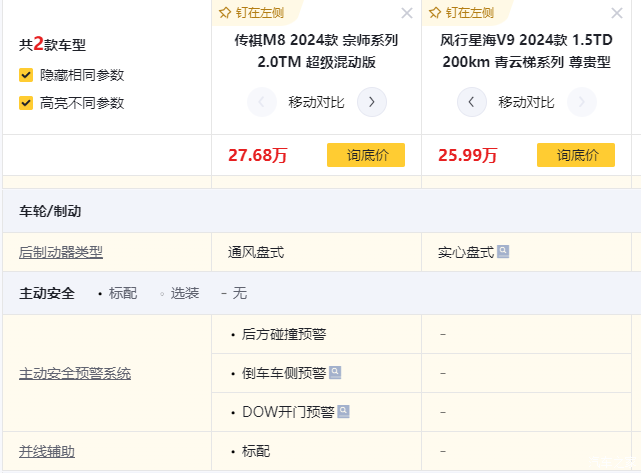This screenshot has height=473, width=641.
Task: Select the 25.99万 price
Action: click(x=468, y=155)
